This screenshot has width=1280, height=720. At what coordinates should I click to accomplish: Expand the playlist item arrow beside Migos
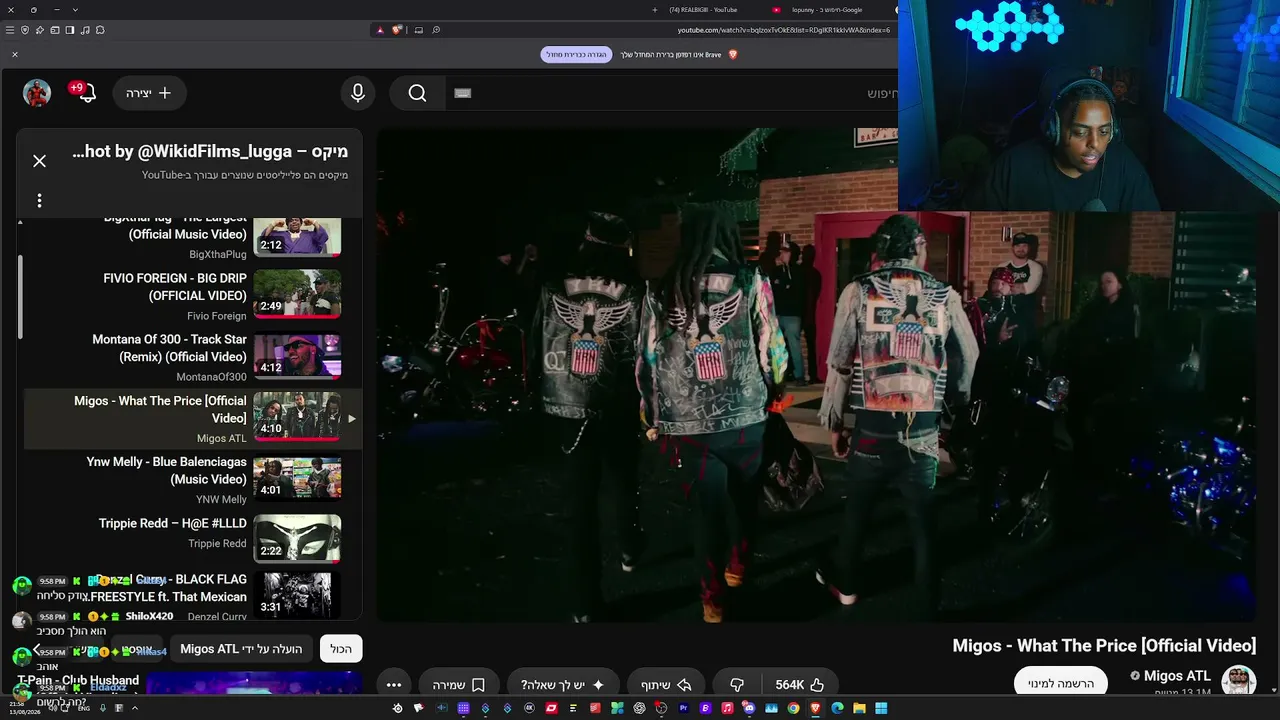[x=351, y=418]
